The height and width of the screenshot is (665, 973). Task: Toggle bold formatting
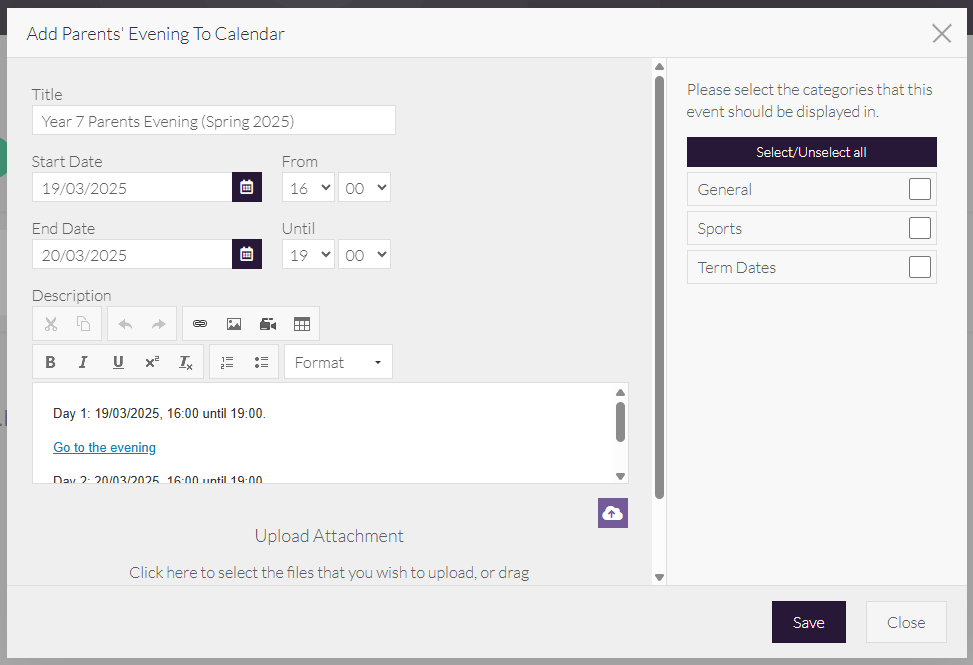tap(50, 362)
